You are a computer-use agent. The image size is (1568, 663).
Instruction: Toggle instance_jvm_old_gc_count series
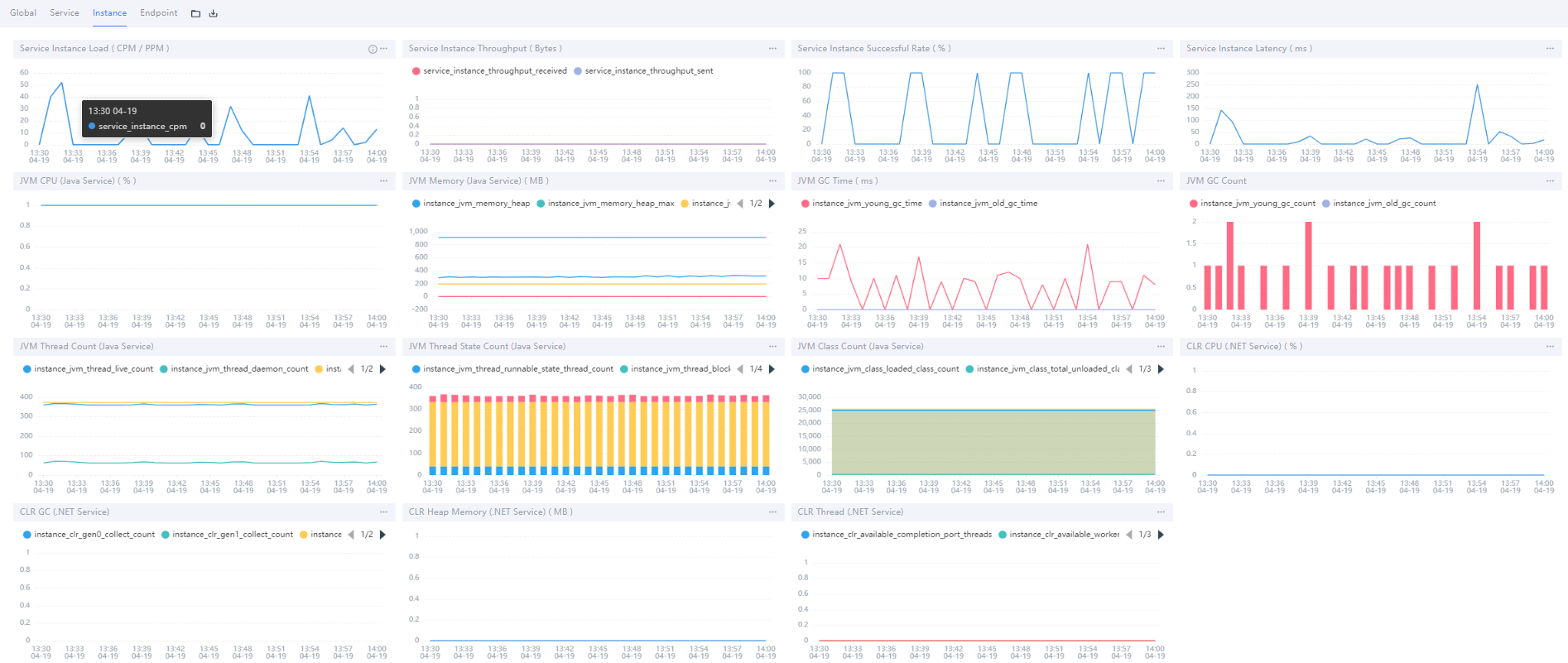click(x=1378, y=204)
